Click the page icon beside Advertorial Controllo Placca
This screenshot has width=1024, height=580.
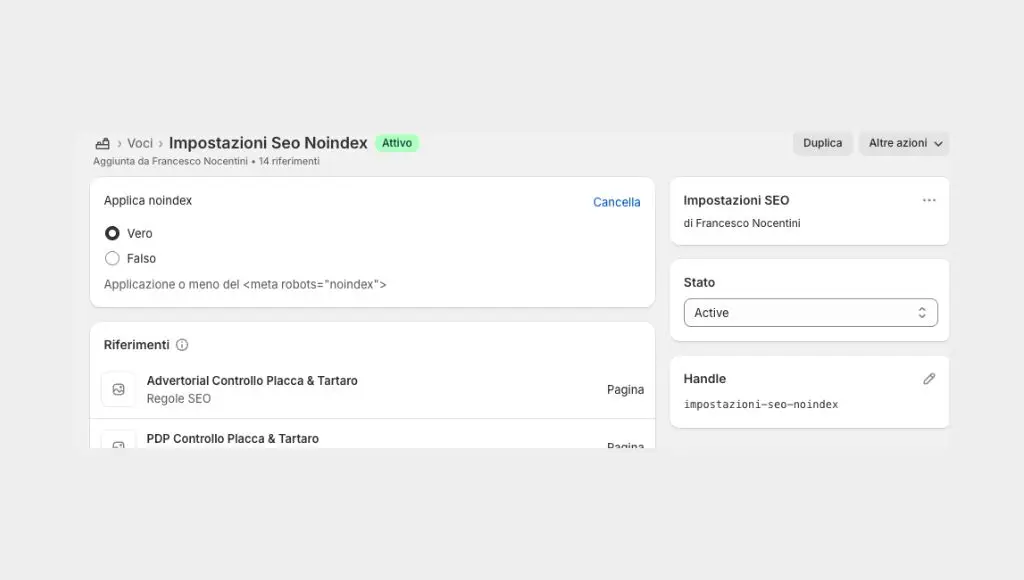[118, 389]
